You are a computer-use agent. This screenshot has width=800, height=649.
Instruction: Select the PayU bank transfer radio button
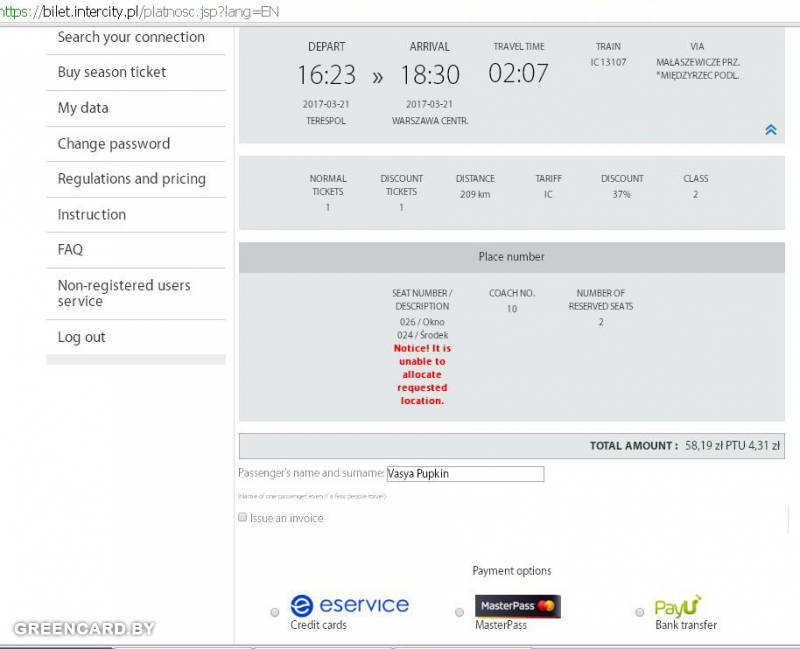coord(640,612)
